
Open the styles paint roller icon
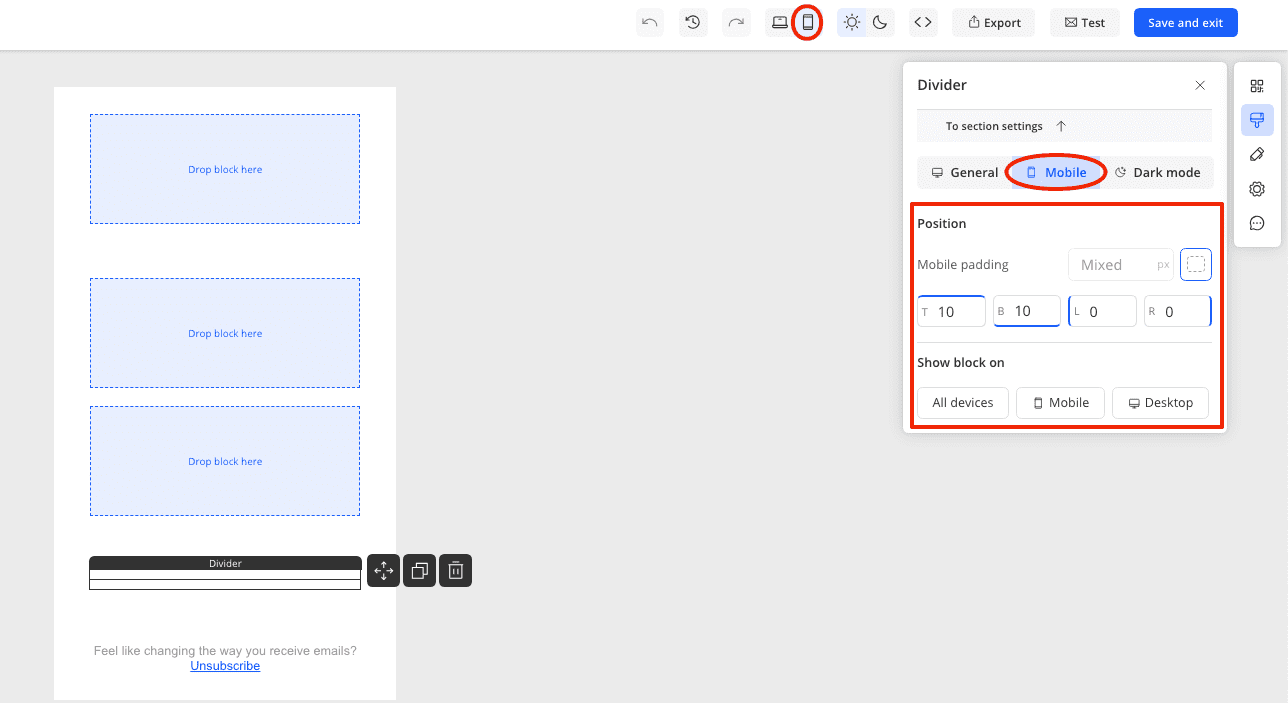pyautogui.click(x=1257, y=120)
